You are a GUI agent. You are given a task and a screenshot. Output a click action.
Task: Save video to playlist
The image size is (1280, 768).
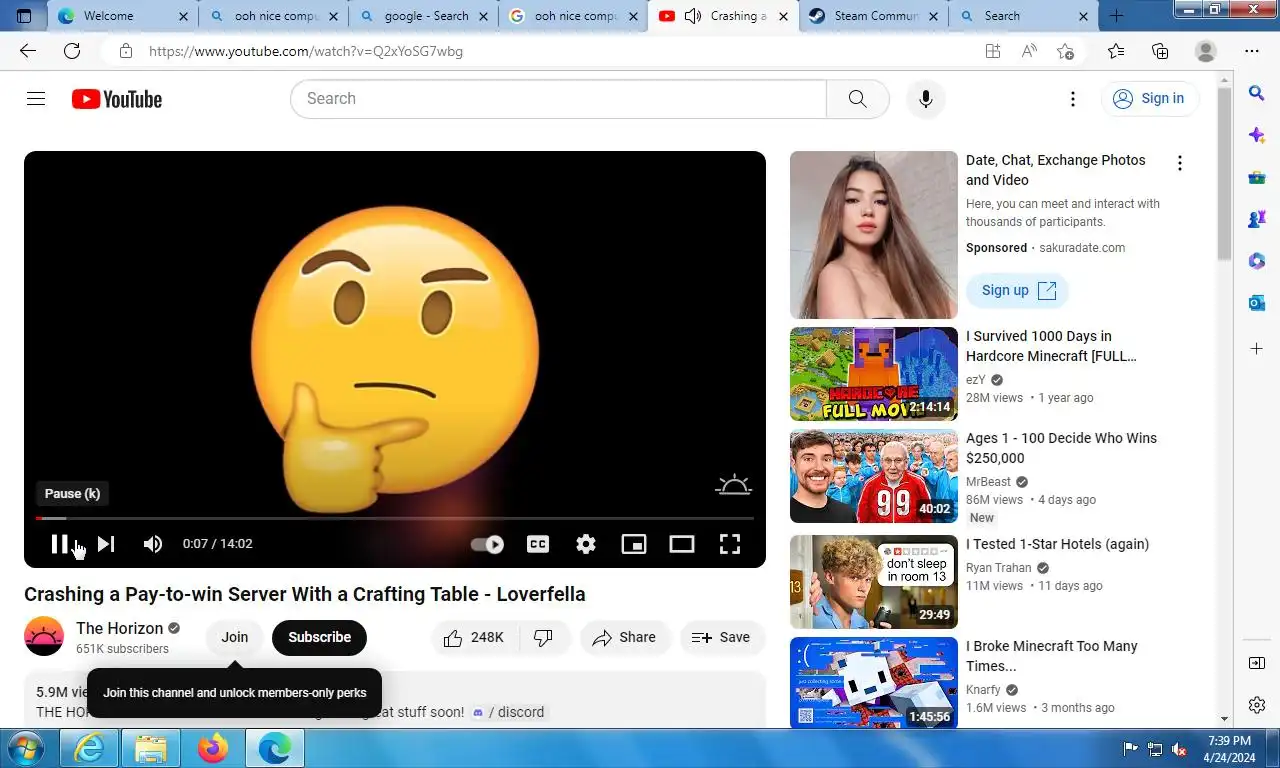722,637
